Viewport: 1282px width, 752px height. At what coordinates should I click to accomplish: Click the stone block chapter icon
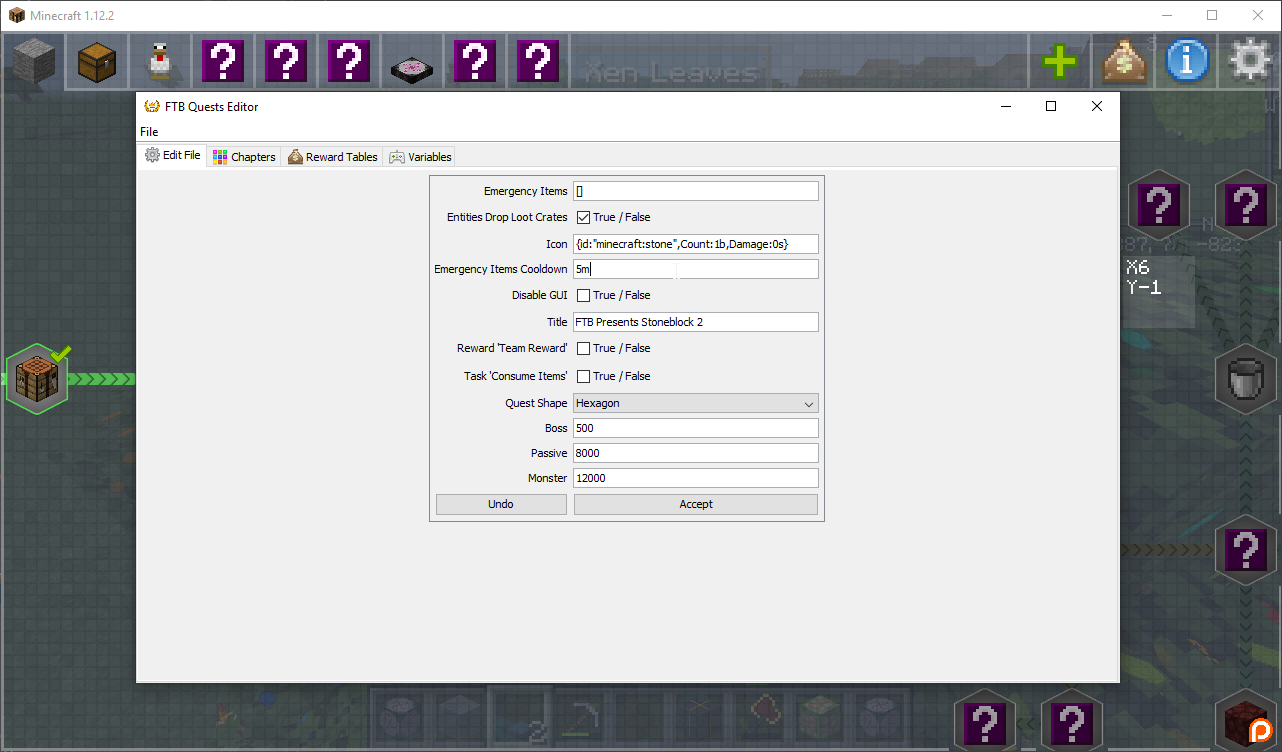pos(34,62)
